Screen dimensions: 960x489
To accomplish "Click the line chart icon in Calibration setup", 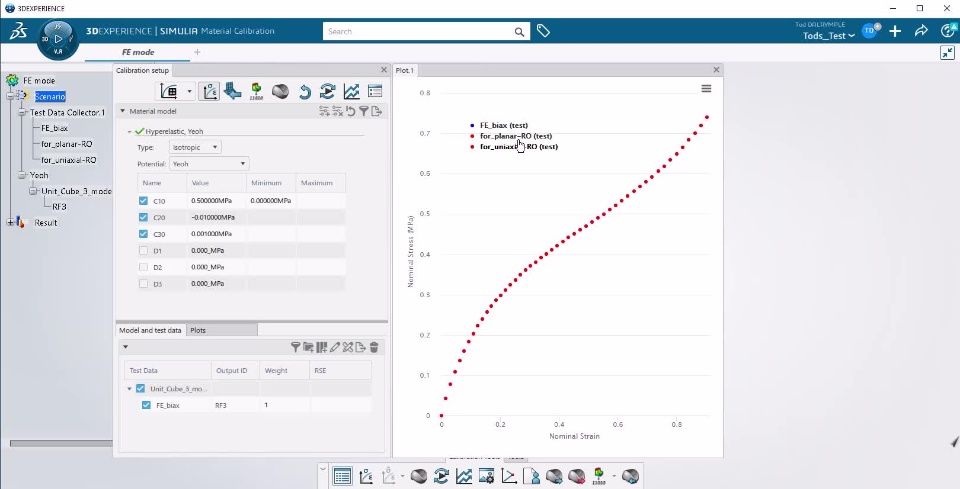I will tap(351, 91).
